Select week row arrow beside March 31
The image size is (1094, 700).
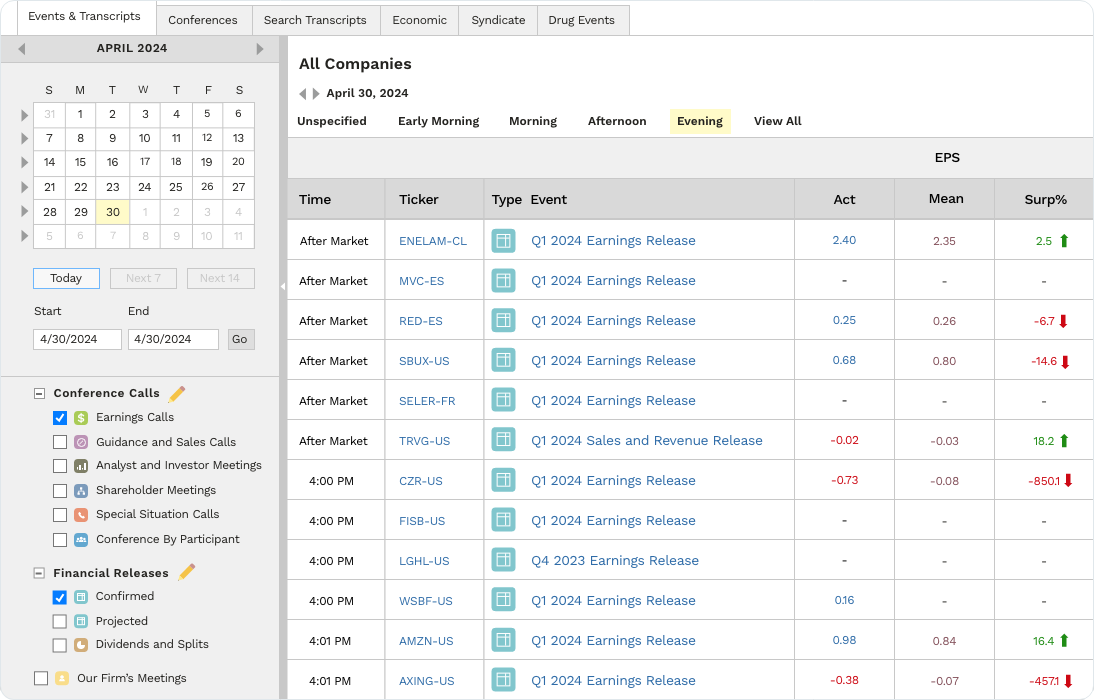coord(24,115)
